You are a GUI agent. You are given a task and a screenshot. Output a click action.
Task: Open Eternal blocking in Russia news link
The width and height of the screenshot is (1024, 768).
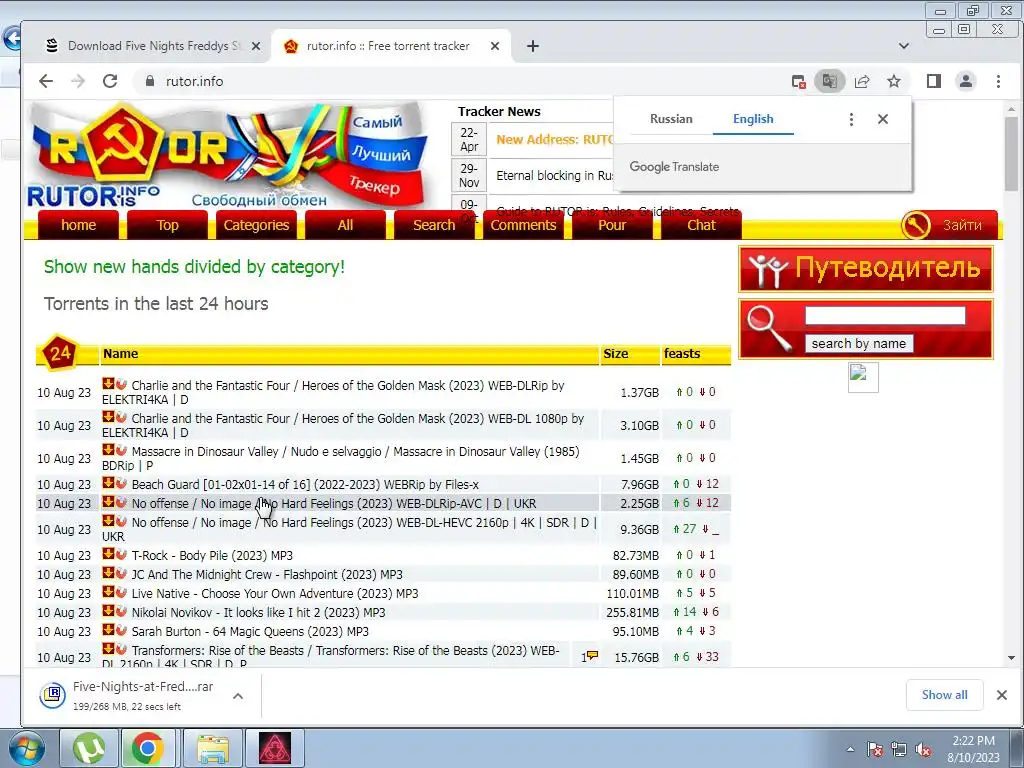coord(554,175)
